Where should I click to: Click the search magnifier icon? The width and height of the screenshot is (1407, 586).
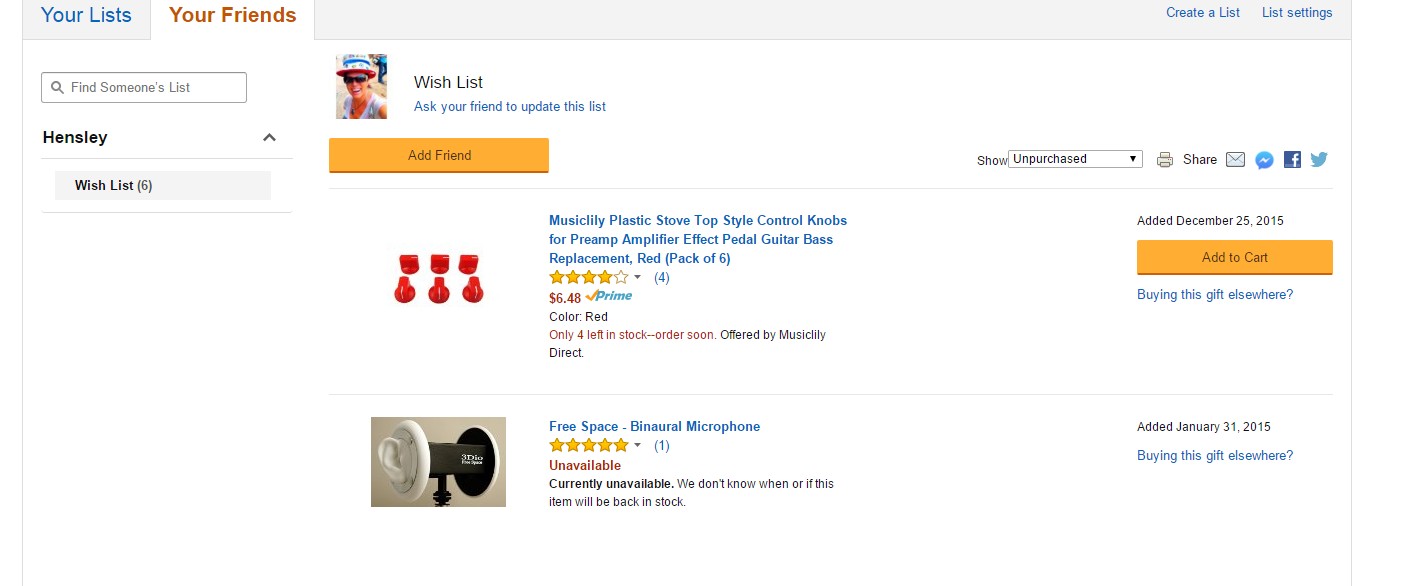click(x=57, y=88)
